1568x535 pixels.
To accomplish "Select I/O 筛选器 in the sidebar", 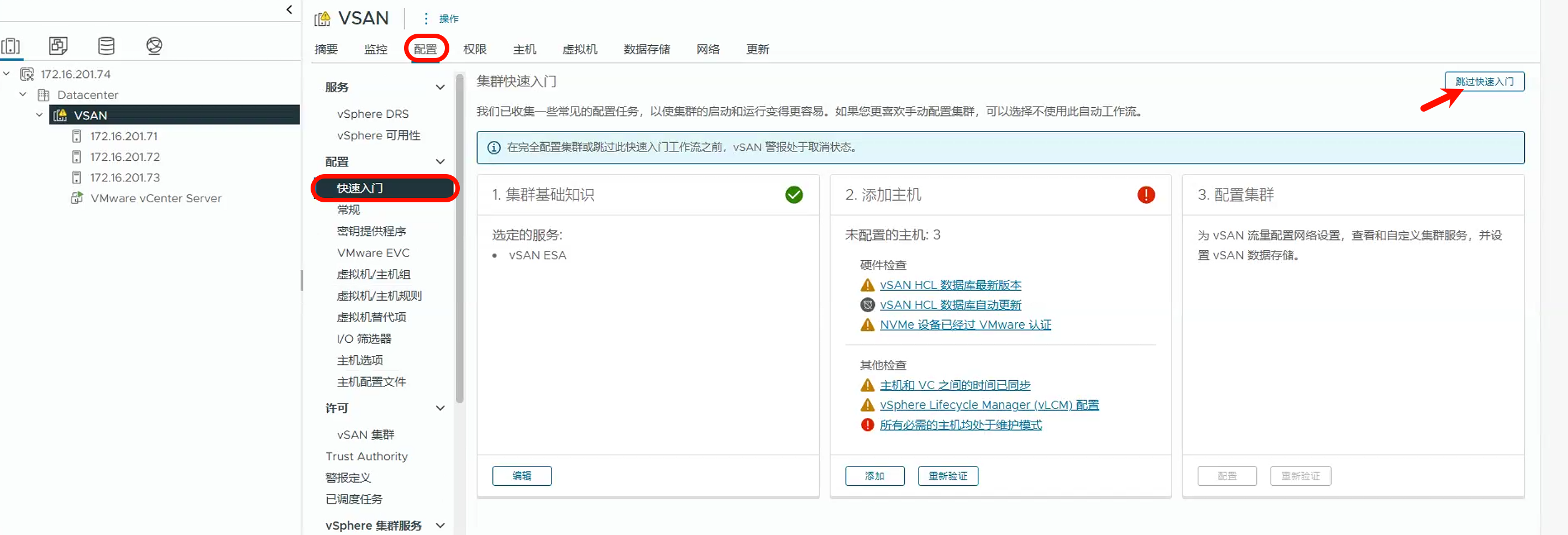I will 364,339.
